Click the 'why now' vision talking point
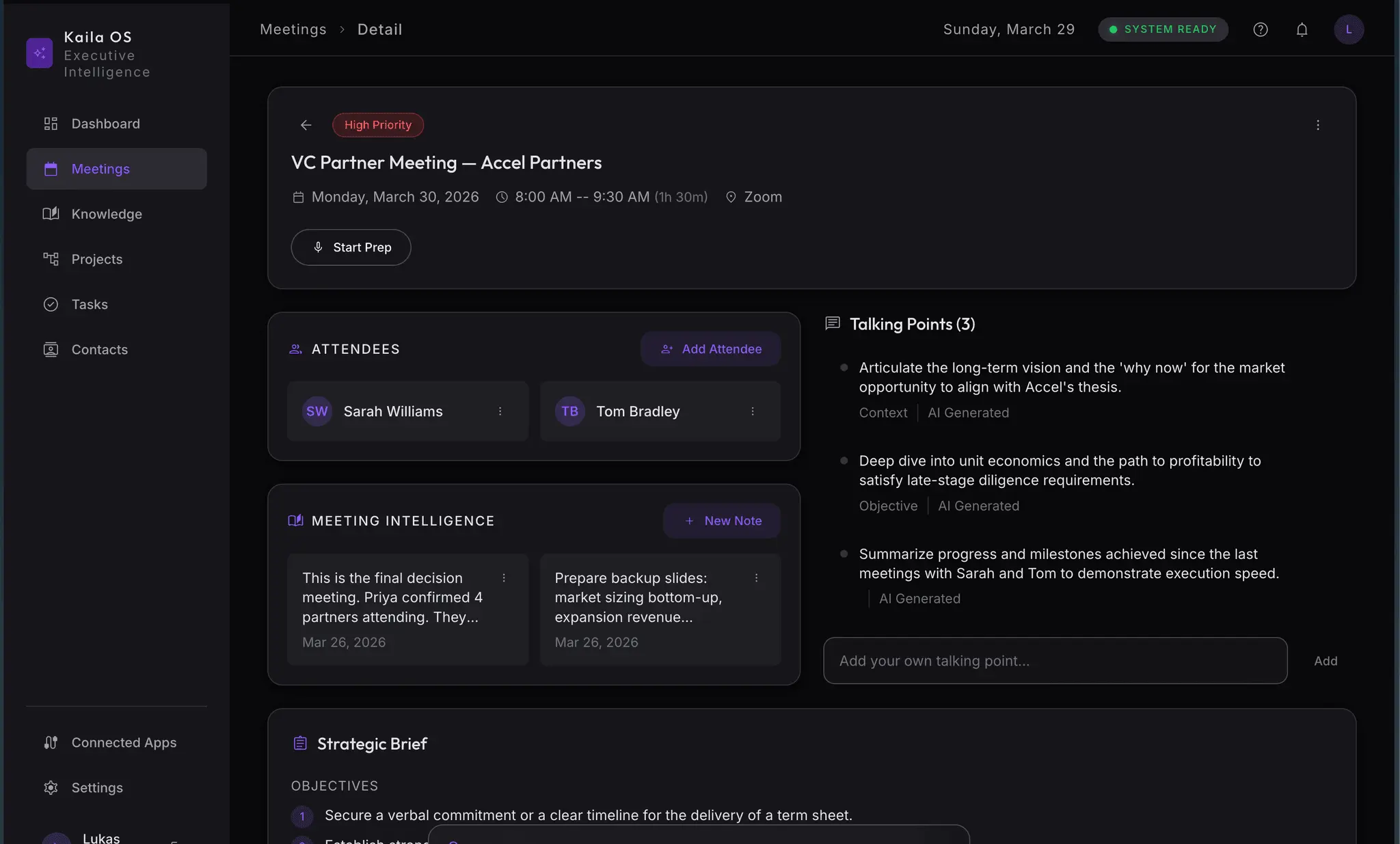Viewport: 1400px width, 844px height. click(1071, 377)
